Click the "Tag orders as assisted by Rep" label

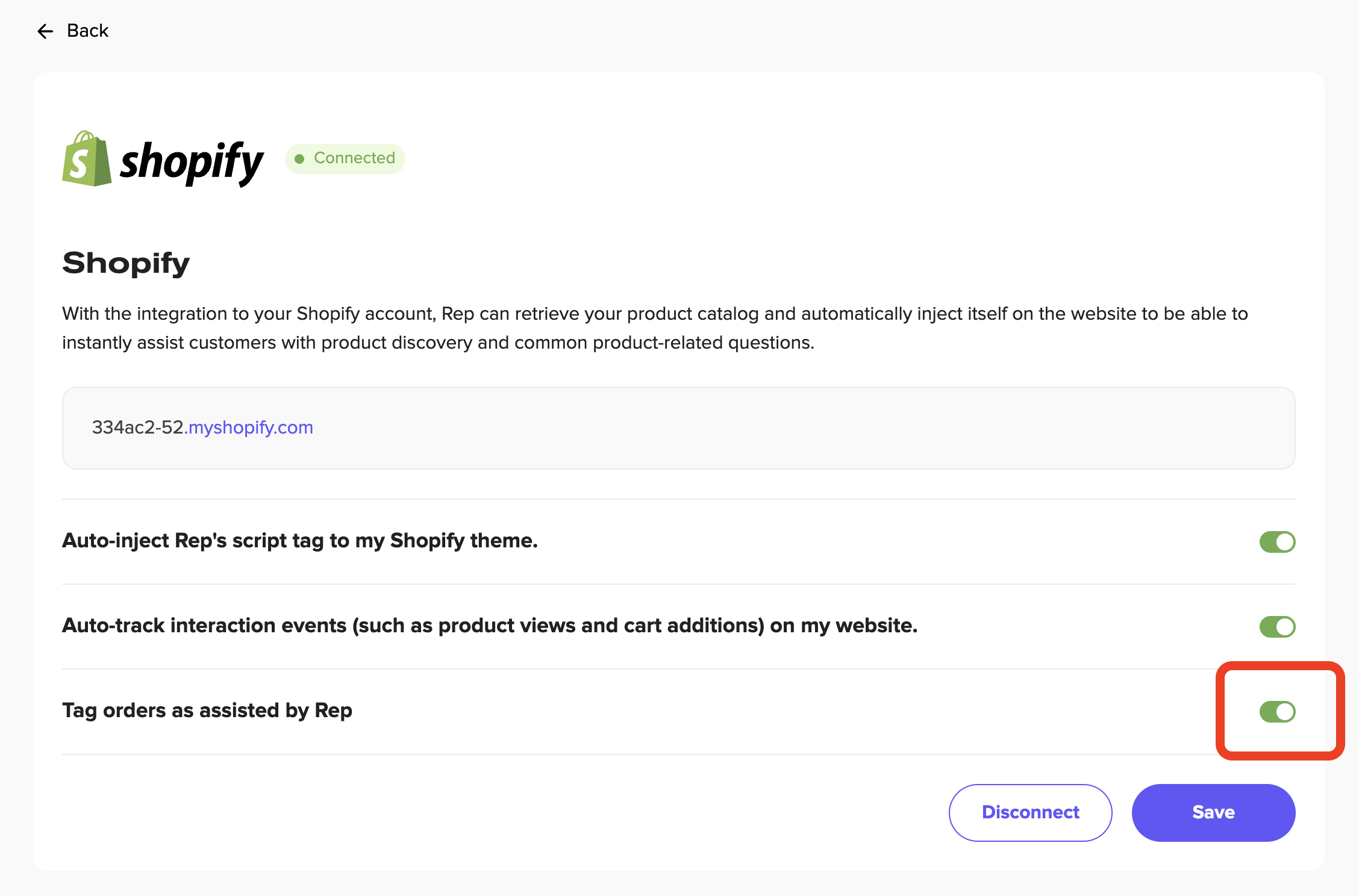[x=207, y=711]
